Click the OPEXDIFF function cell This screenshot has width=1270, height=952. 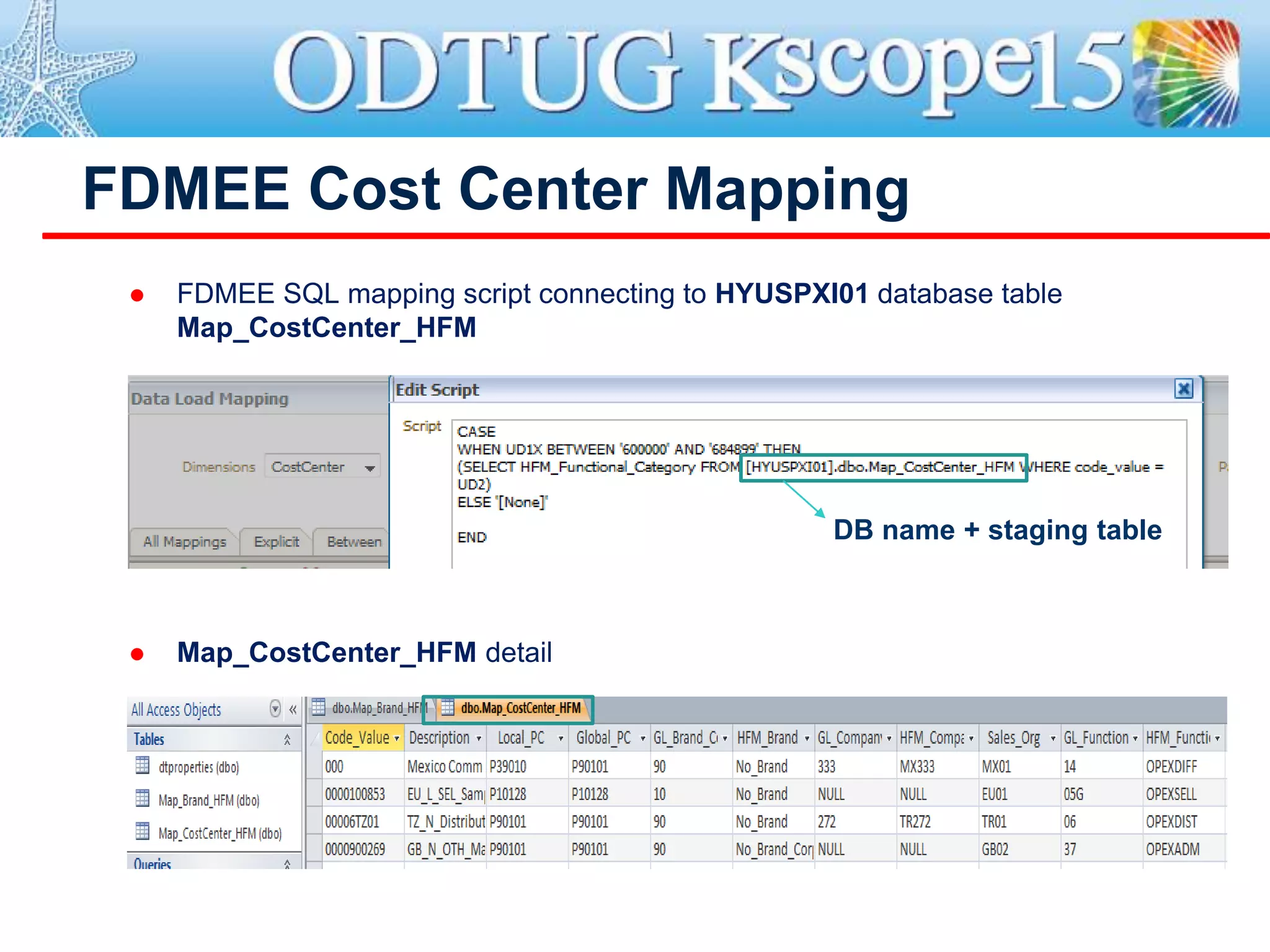coord(1184,767)
